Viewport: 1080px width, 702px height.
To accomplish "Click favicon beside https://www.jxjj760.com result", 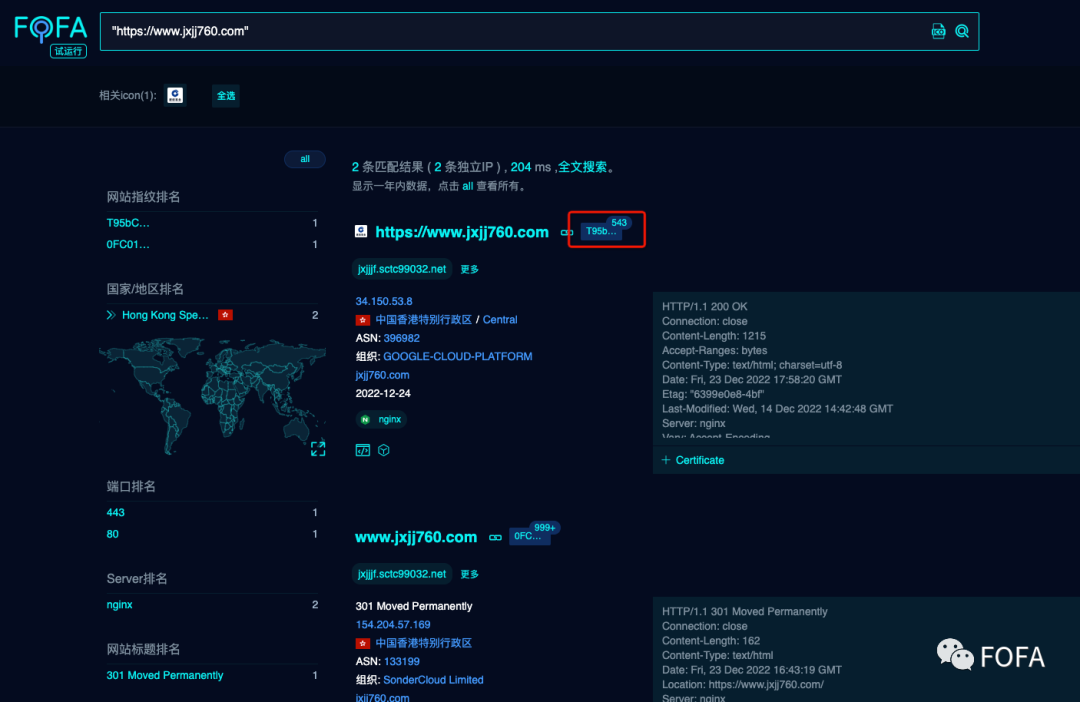I will pyautogui.click(x=361, y=231).
